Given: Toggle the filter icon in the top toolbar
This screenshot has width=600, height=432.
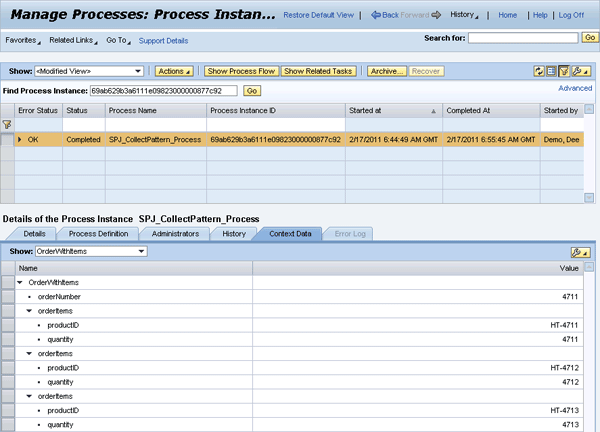Looking at the screenshot, I should point(563,71).
